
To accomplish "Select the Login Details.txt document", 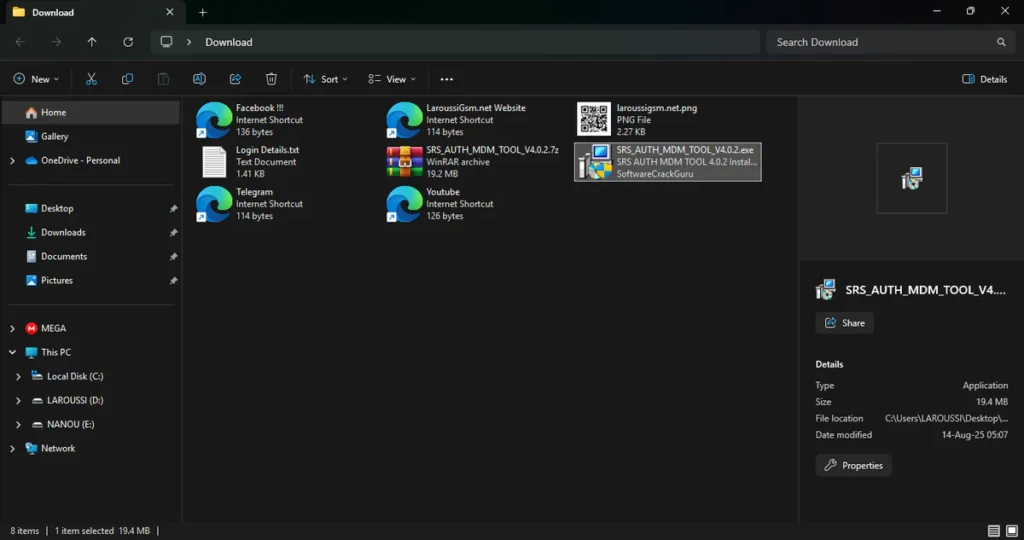I will [249, 162].
